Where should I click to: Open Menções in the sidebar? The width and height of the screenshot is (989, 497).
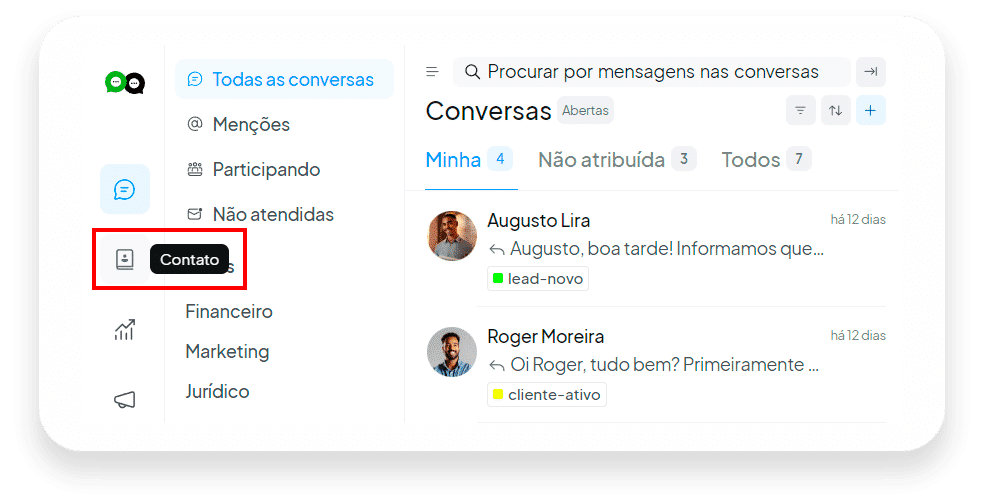238,124
